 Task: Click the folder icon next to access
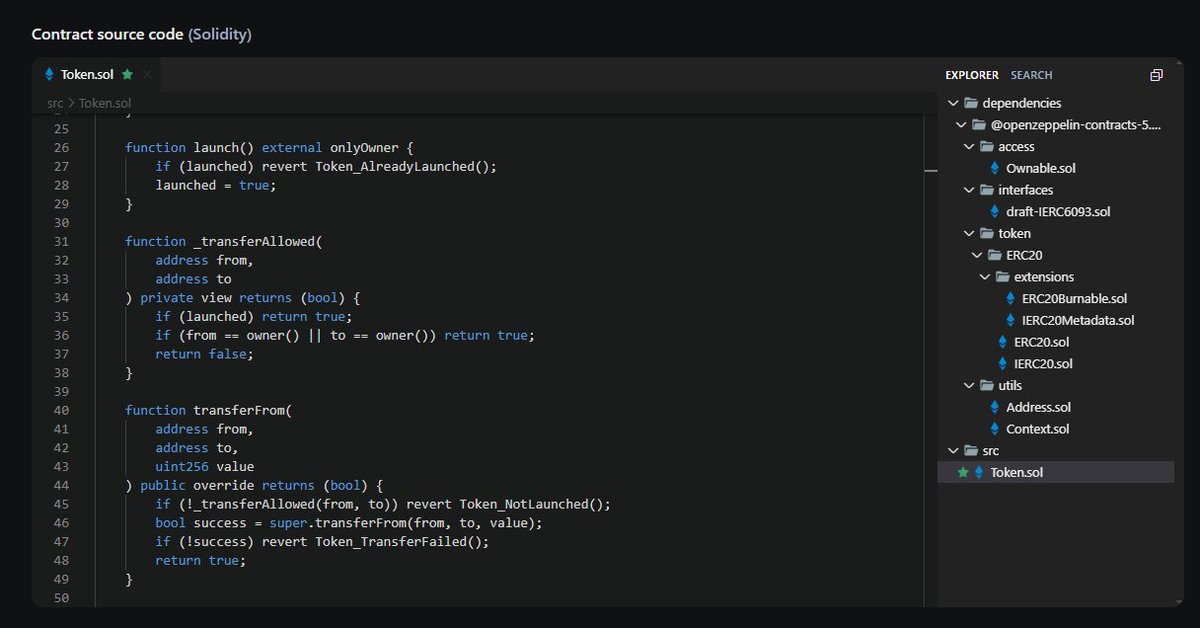[x=986, y=146]
